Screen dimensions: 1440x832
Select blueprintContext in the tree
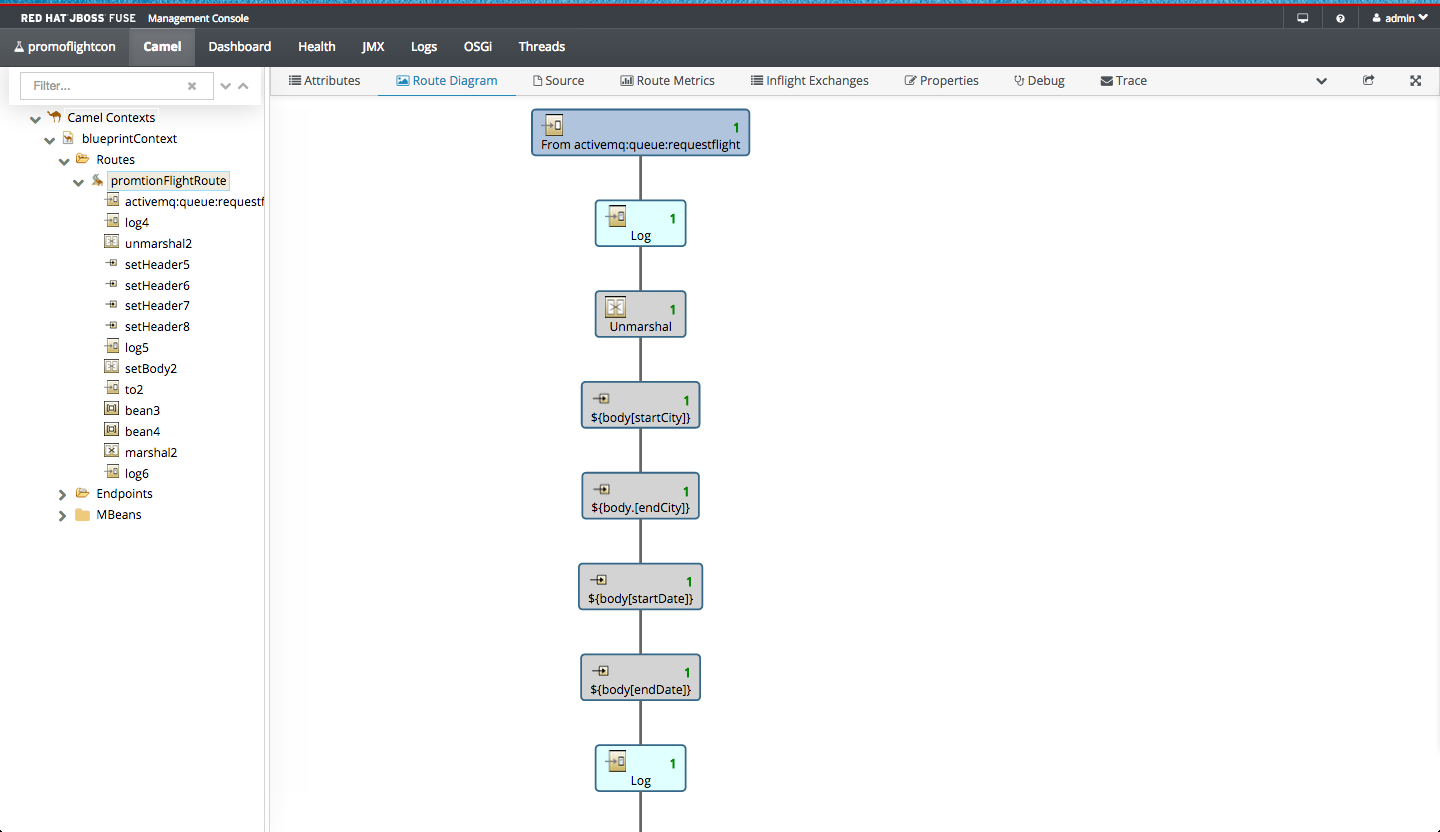pyautogui.click(x=129, y=139)
